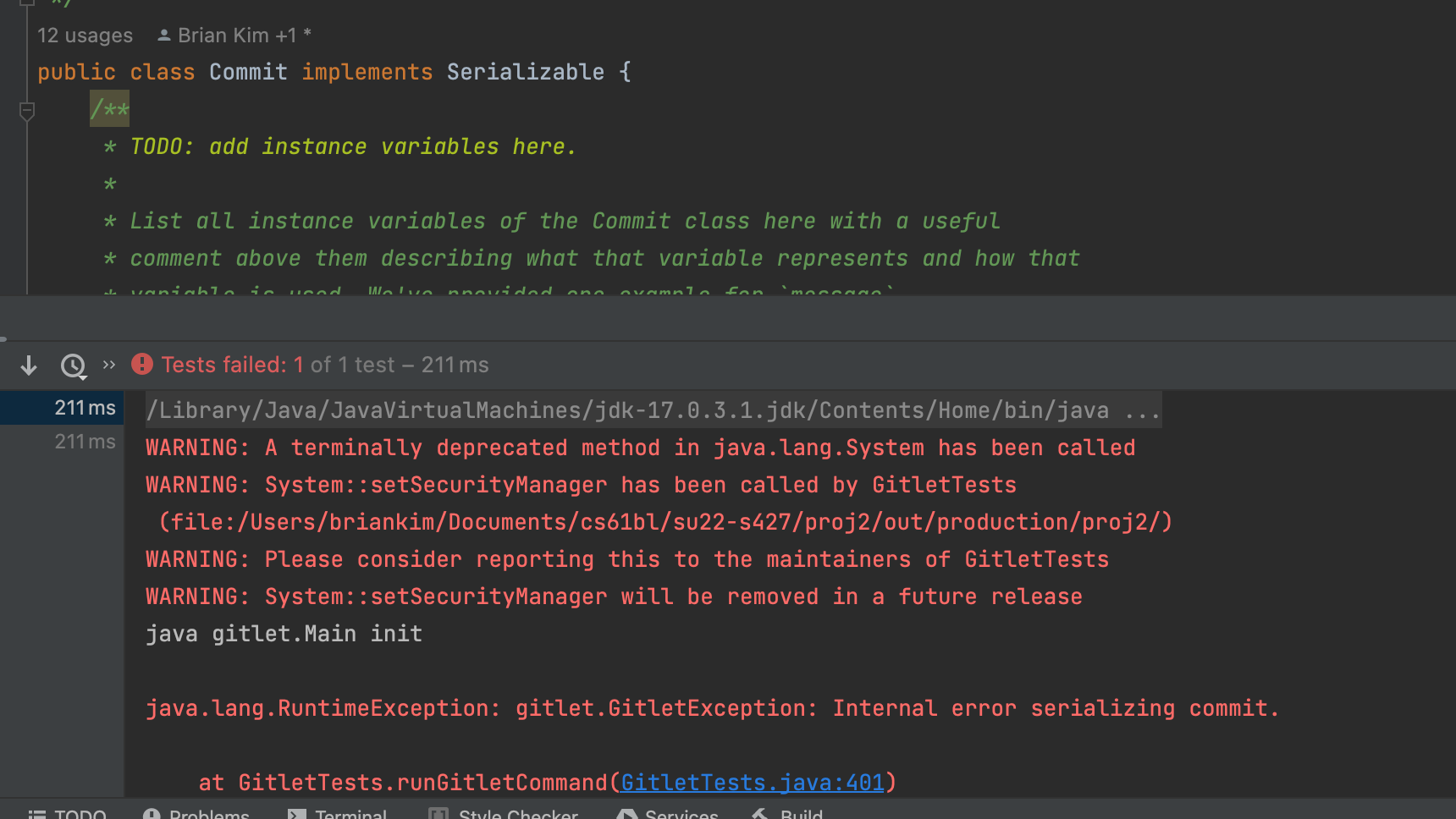This screenshot has height=819, width=1456.
Task: Open the TODO tool window tab
Action: pyautogui.click(x=68, y=814)
